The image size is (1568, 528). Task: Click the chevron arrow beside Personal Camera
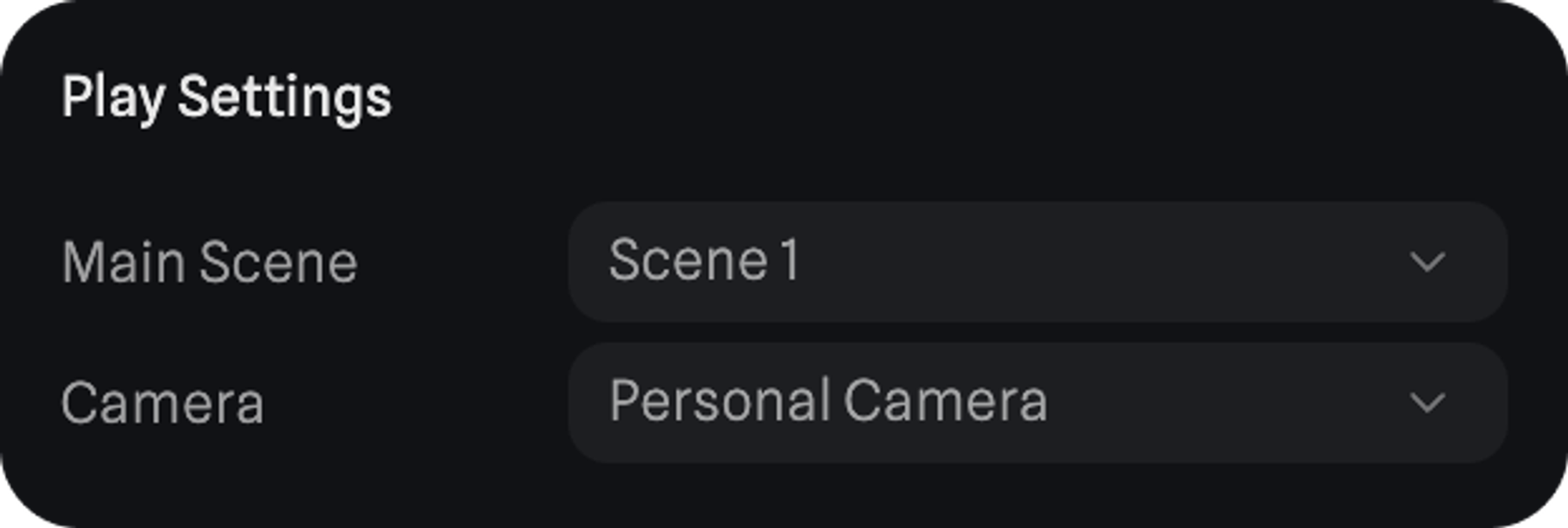(1426, 403)
